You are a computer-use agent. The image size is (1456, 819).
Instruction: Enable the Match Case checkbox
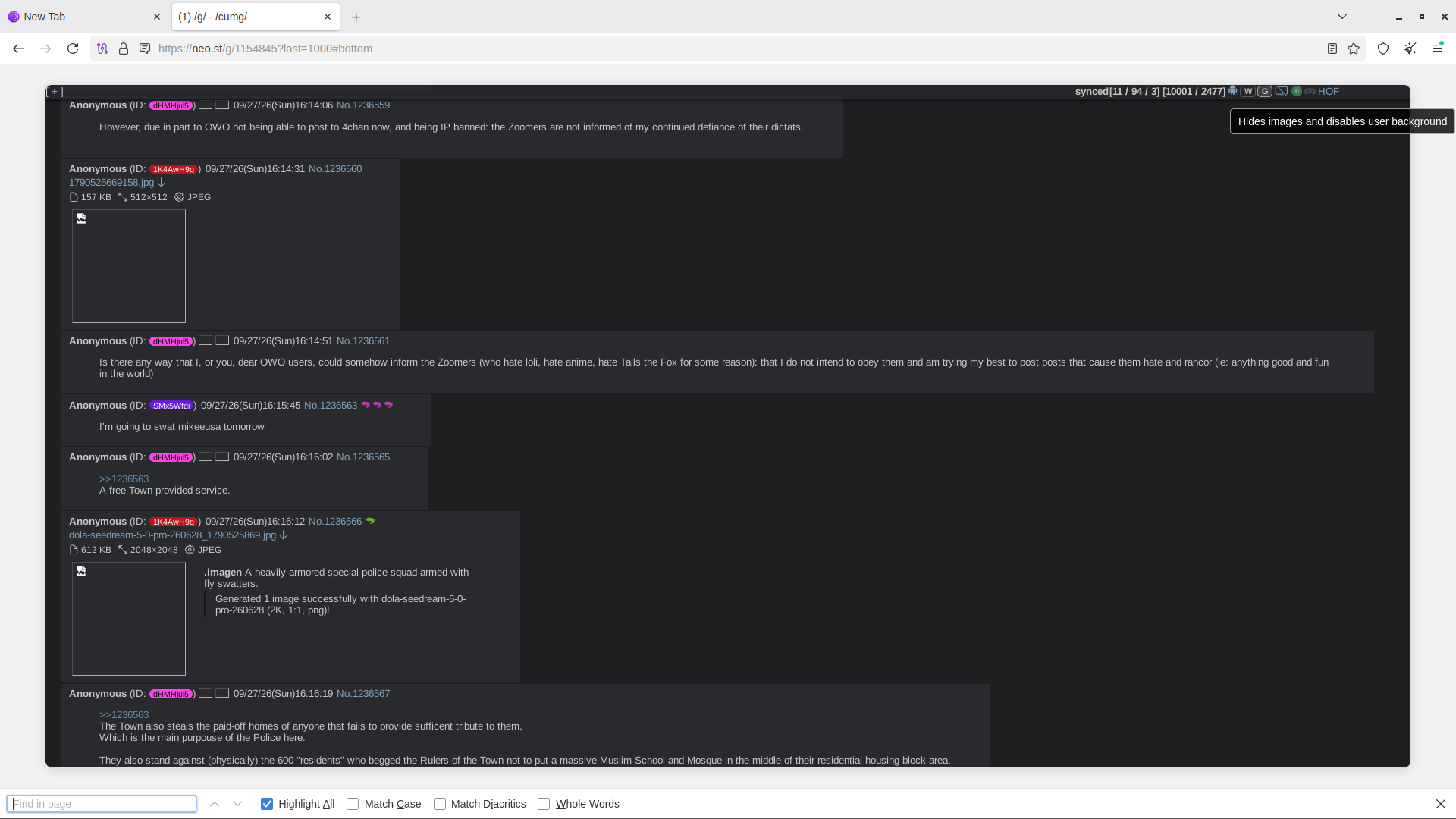pyautogui.click(x=353, y=804)
